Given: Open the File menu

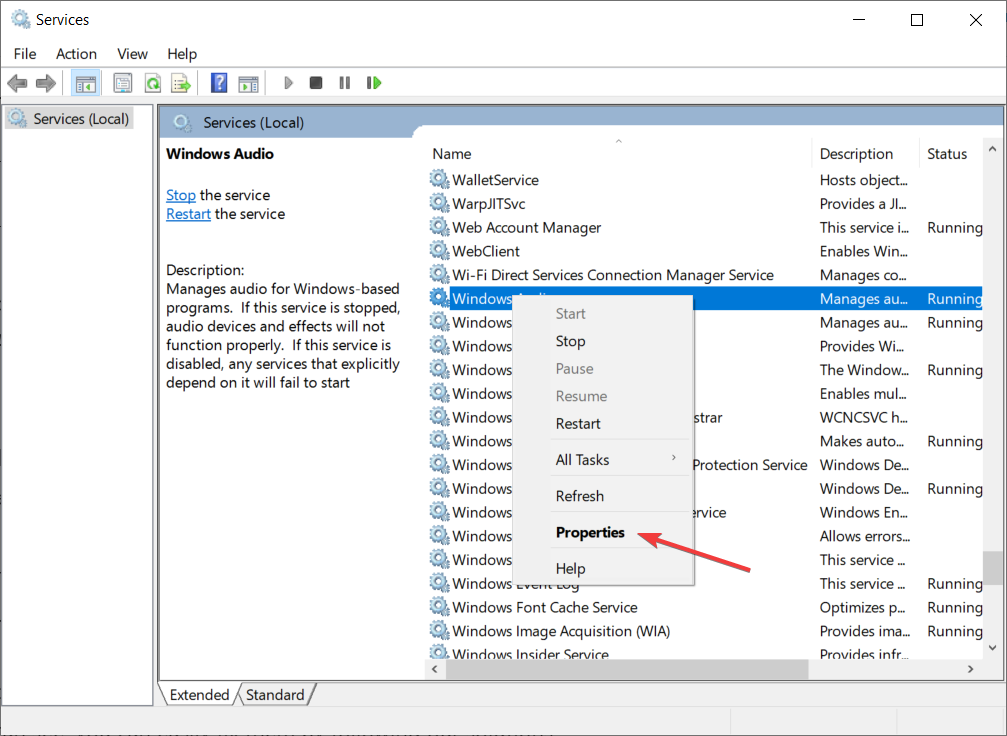Looking at the screenshot, I should (x=25, y=54).
